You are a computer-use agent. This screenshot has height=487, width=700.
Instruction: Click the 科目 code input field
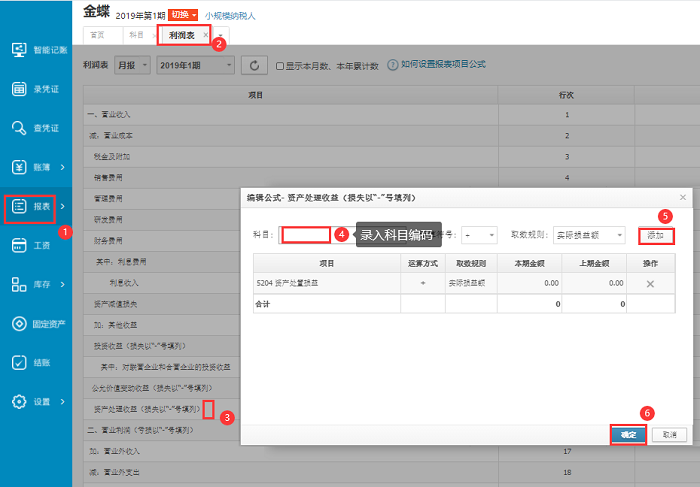pyautogui.click(x=305, y=235)
